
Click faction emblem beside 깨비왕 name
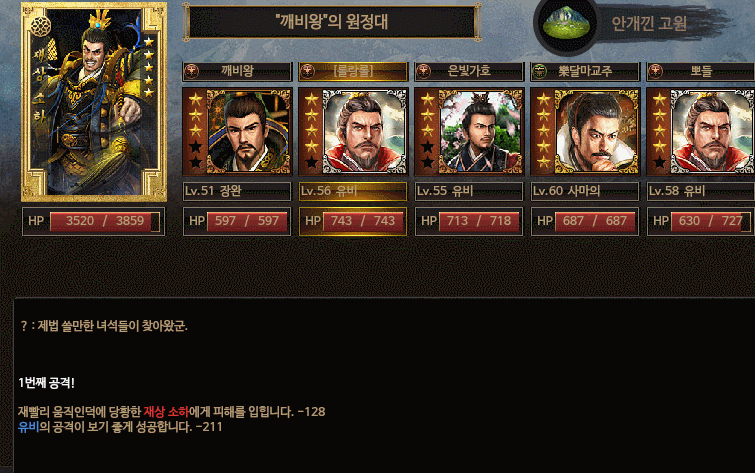tap(191, 71)
